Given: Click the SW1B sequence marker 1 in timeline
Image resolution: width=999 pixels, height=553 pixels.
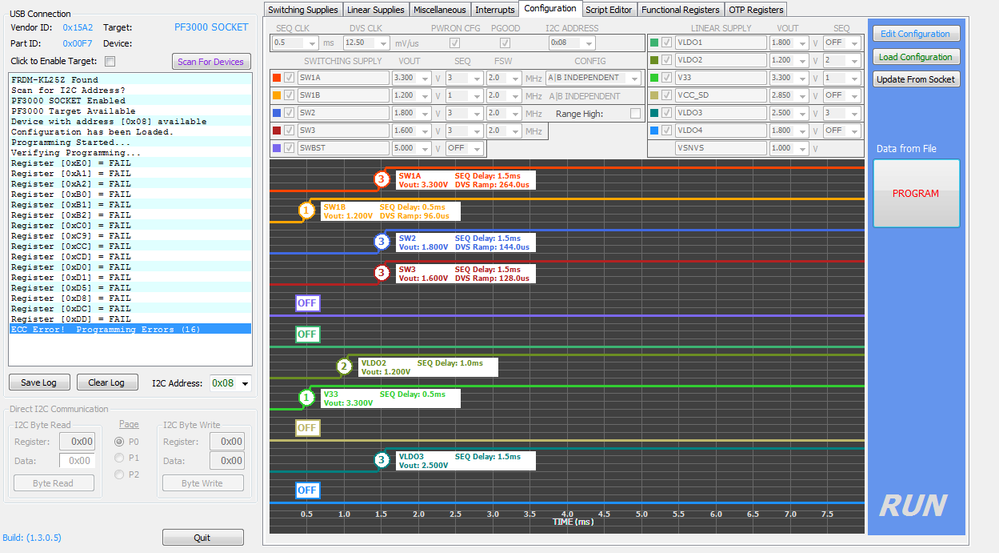Looking at the screenshot, I should click(x=306, y=211).
